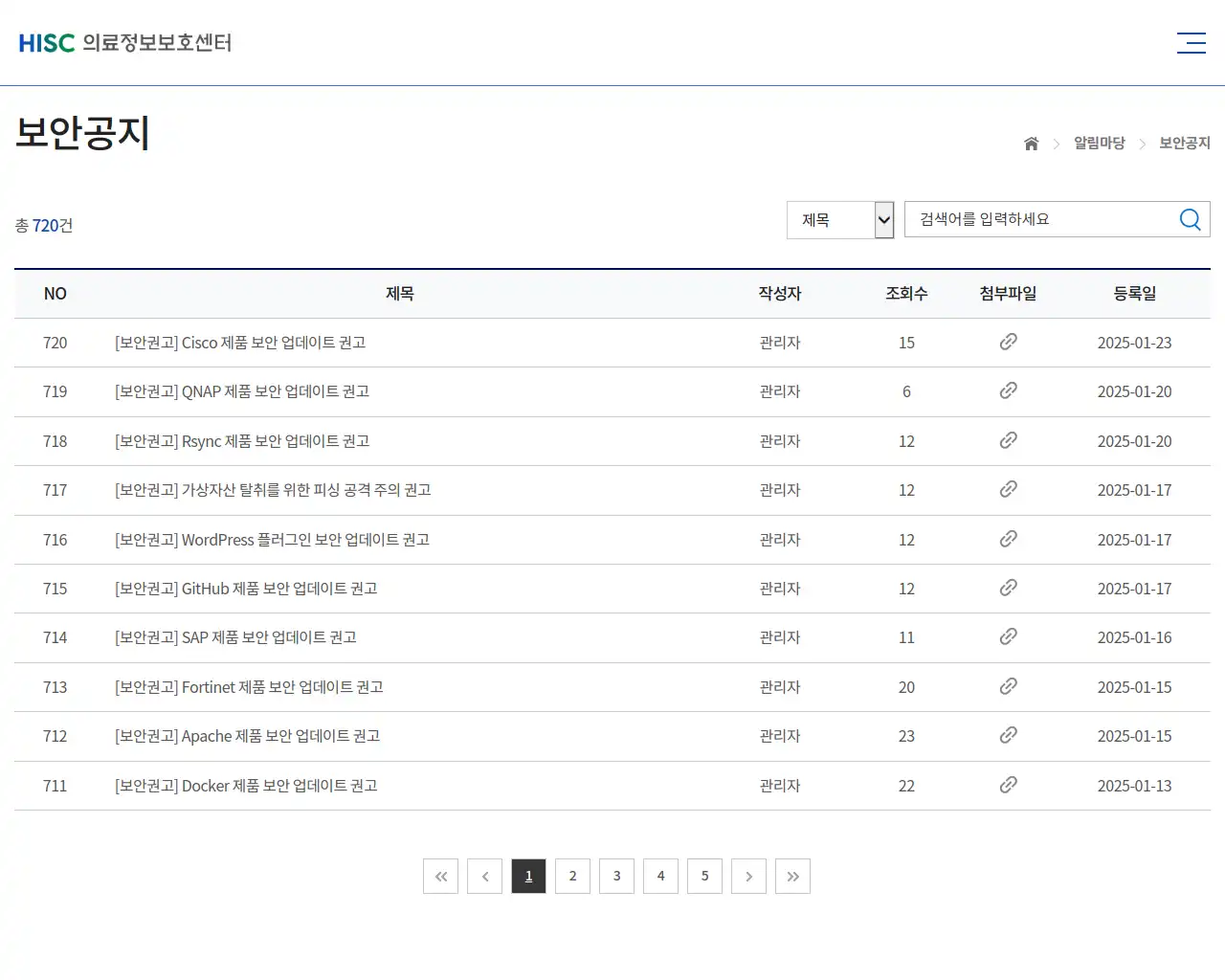Open the attachment for the Cisco advisory

tap(1008, 342)
